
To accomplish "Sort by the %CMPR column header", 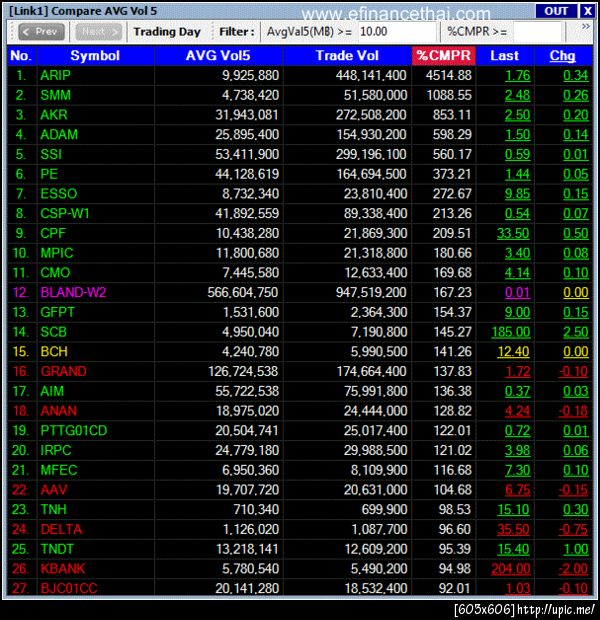I will tap(443, 55).
